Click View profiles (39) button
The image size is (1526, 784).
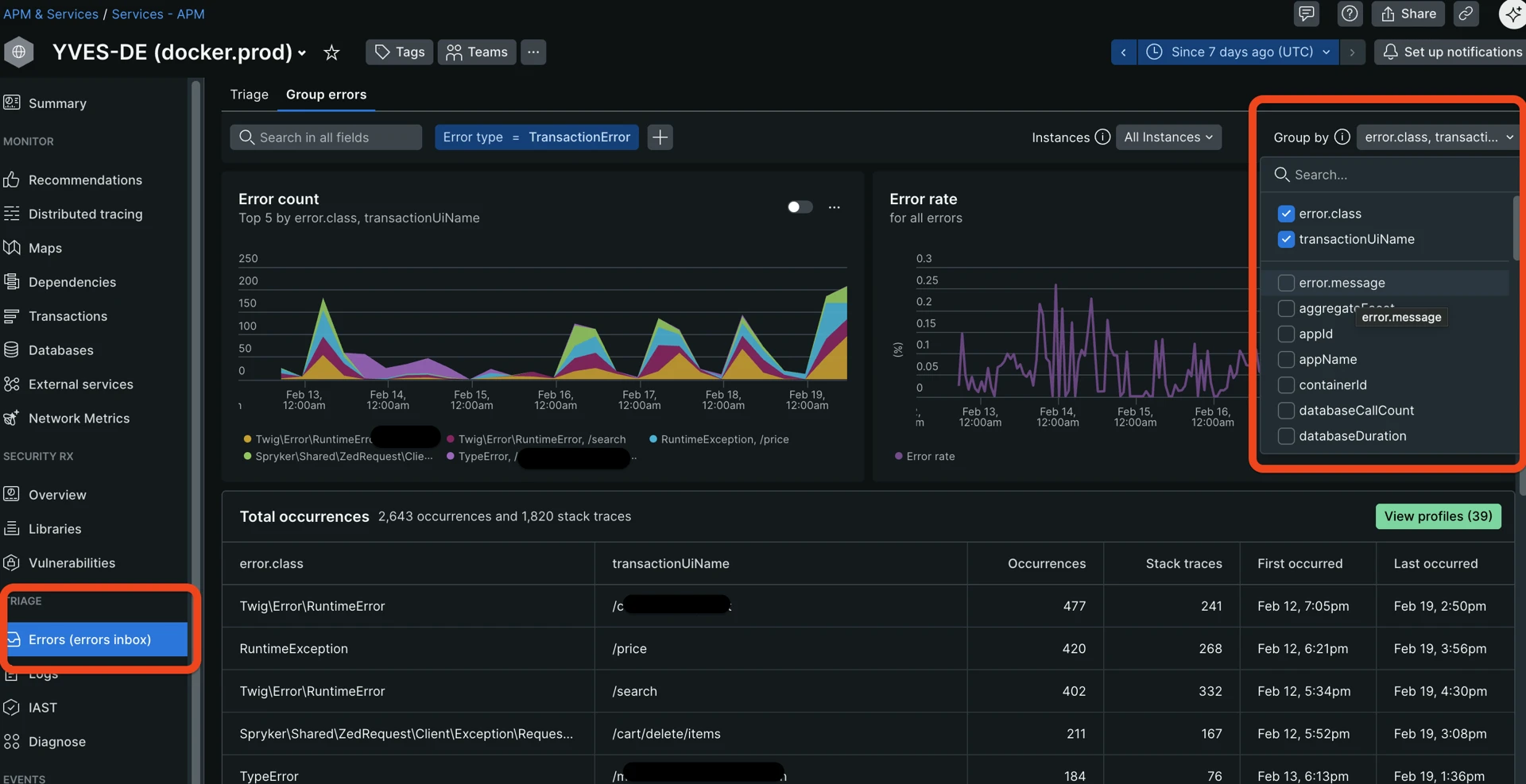1438,516
